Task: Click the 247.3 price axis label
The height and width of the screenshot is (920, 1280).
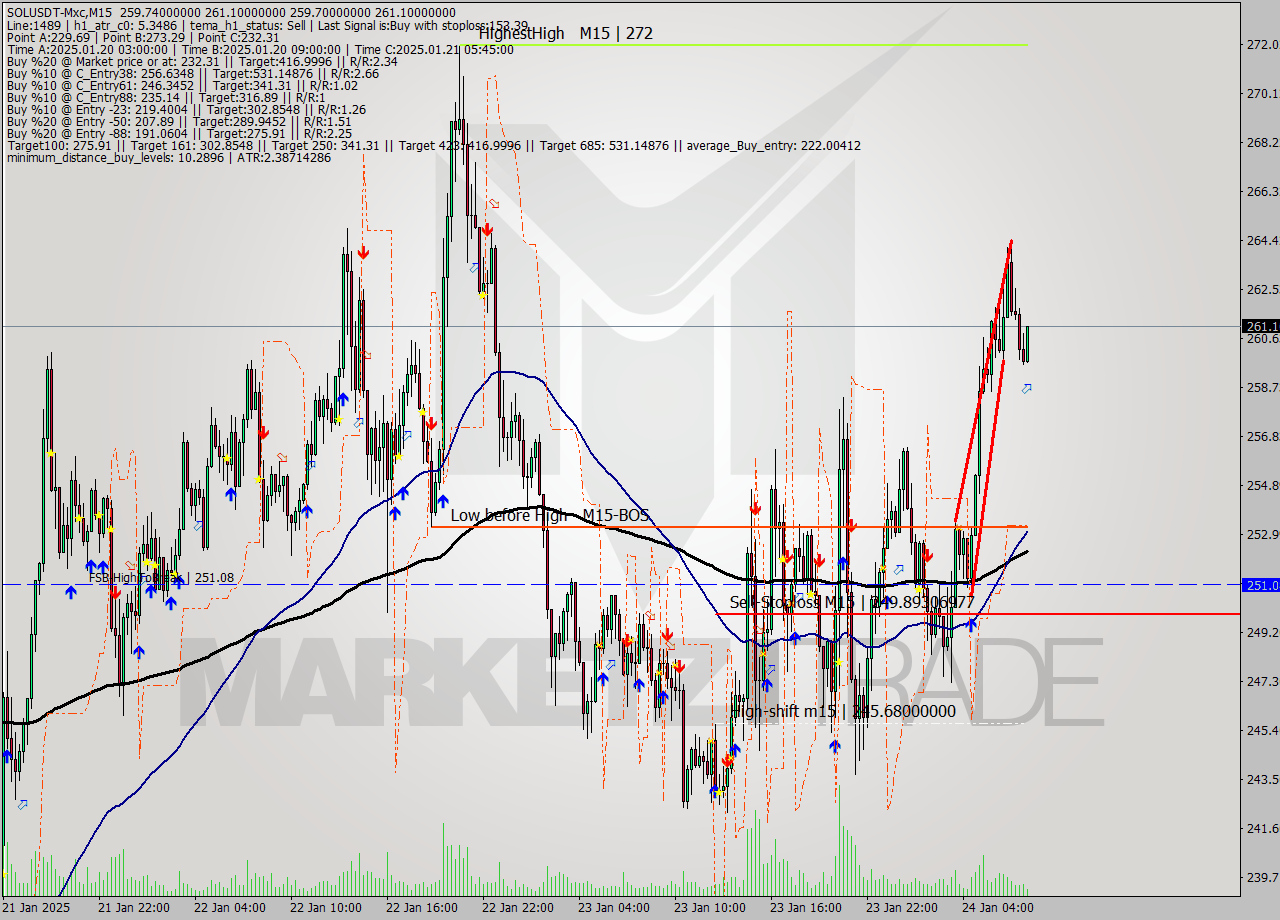Action: (1262, 682)
